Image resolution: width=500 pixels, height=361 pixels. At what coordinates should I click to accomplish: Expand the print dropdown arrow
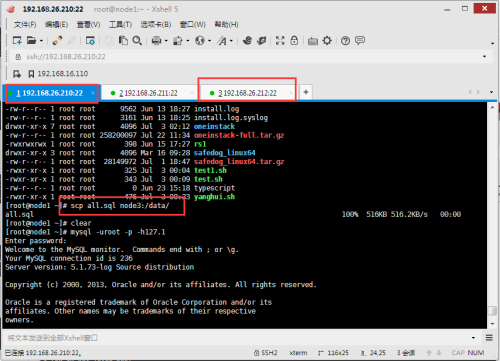click(166, 41)
